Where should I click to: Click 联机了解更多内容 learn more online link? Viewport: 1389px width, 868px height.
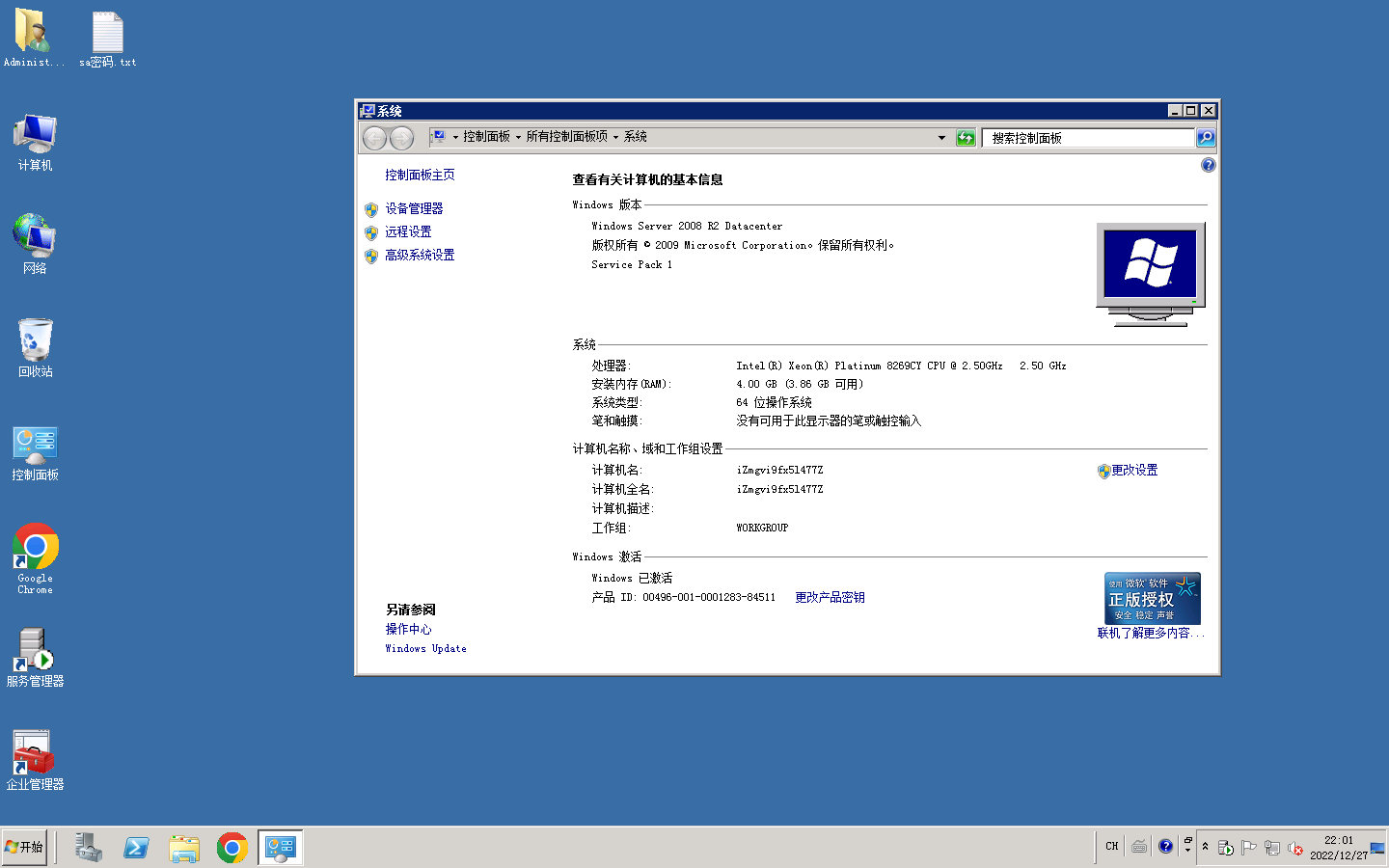(1151, 633)
